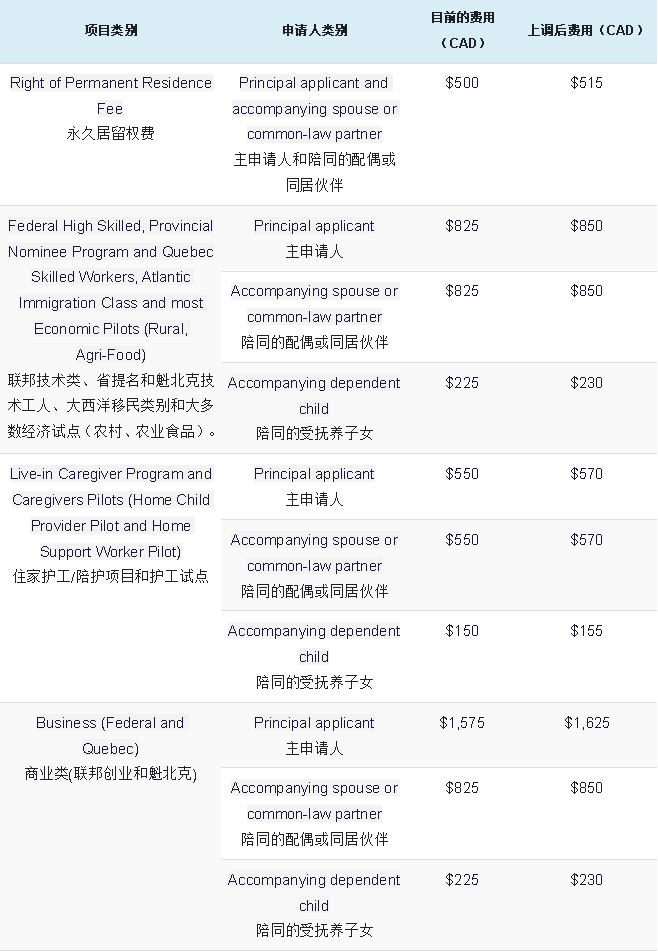Select the $1,575 current fee cell
Screen dimensions: 658x951
462,723
